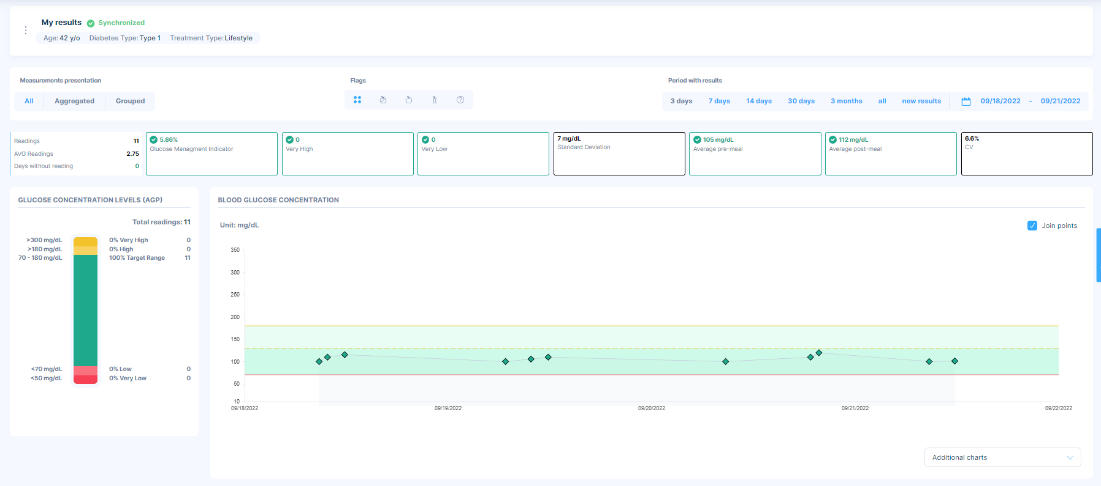Screen dimensions: 1101x486
Task: Click the yellow Very High bar segment
Action: (x=86, y=241)
